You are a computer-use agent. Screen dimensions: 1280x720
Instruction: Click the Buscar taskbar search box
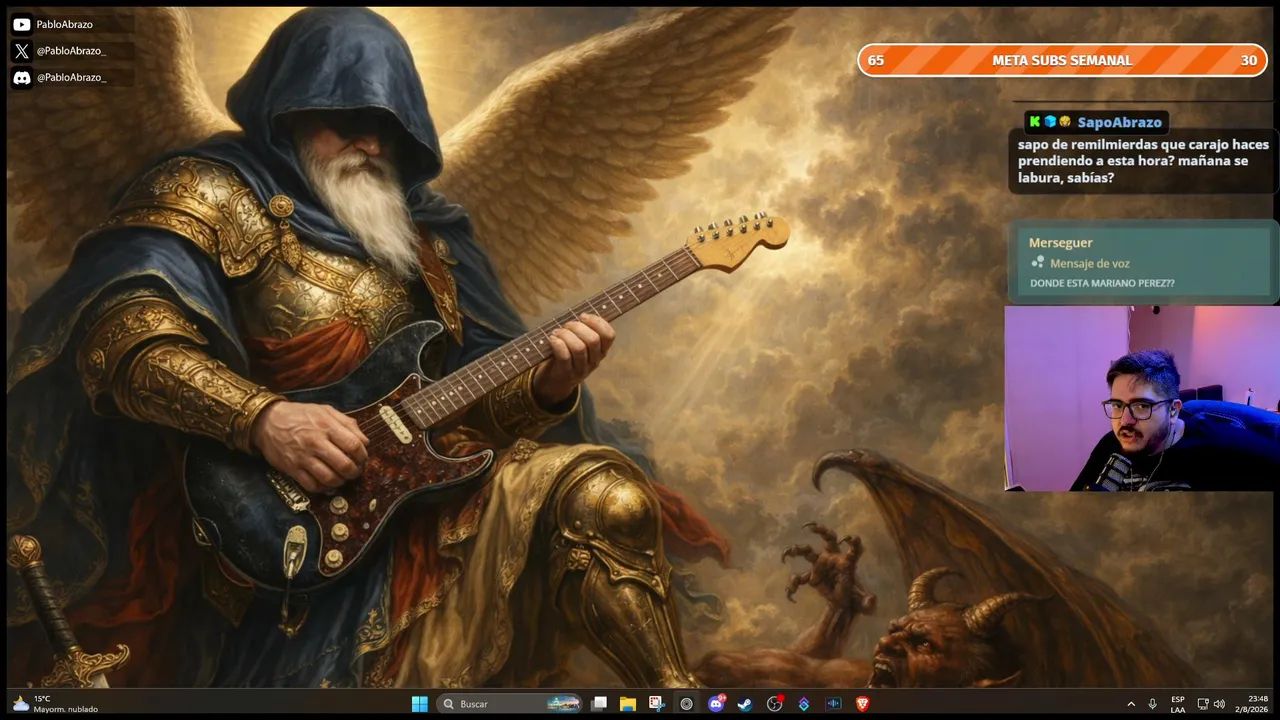pyautogui.click(x=511, y=704)
